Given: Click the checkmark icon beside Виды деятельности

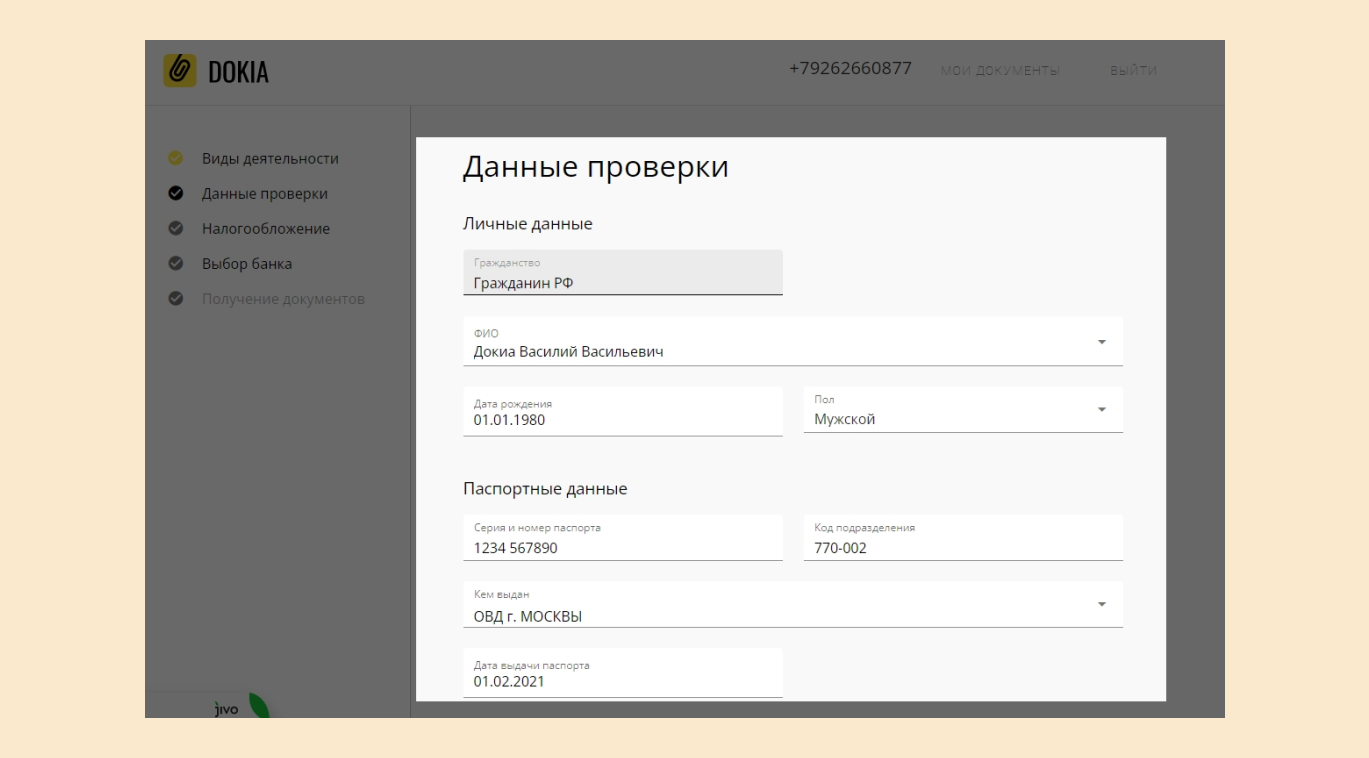Looking at the screenshot, I should tap(175, 158).
